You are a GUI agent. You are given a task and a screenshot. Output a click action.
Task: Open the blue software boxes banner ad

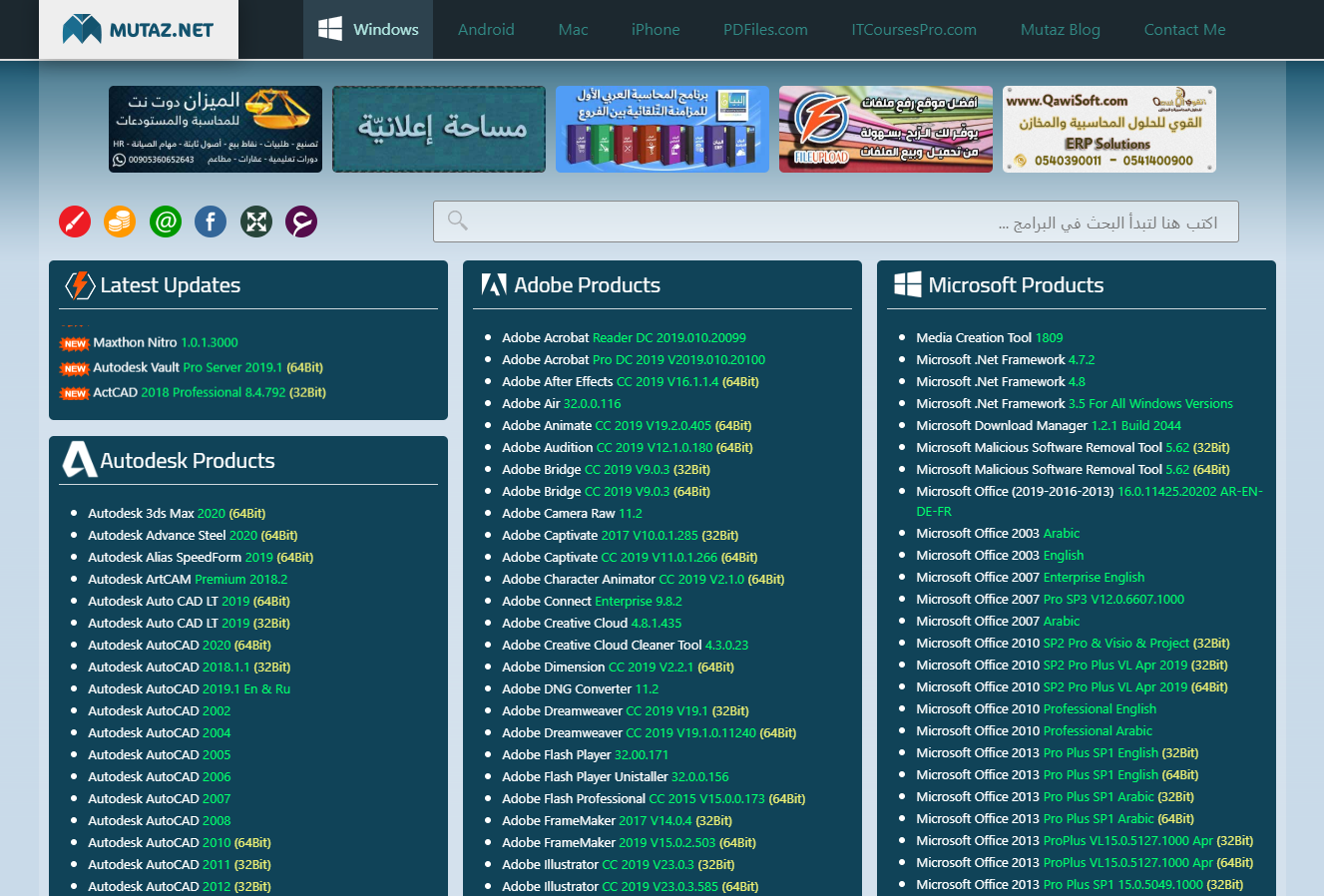(x=662, y=129)
